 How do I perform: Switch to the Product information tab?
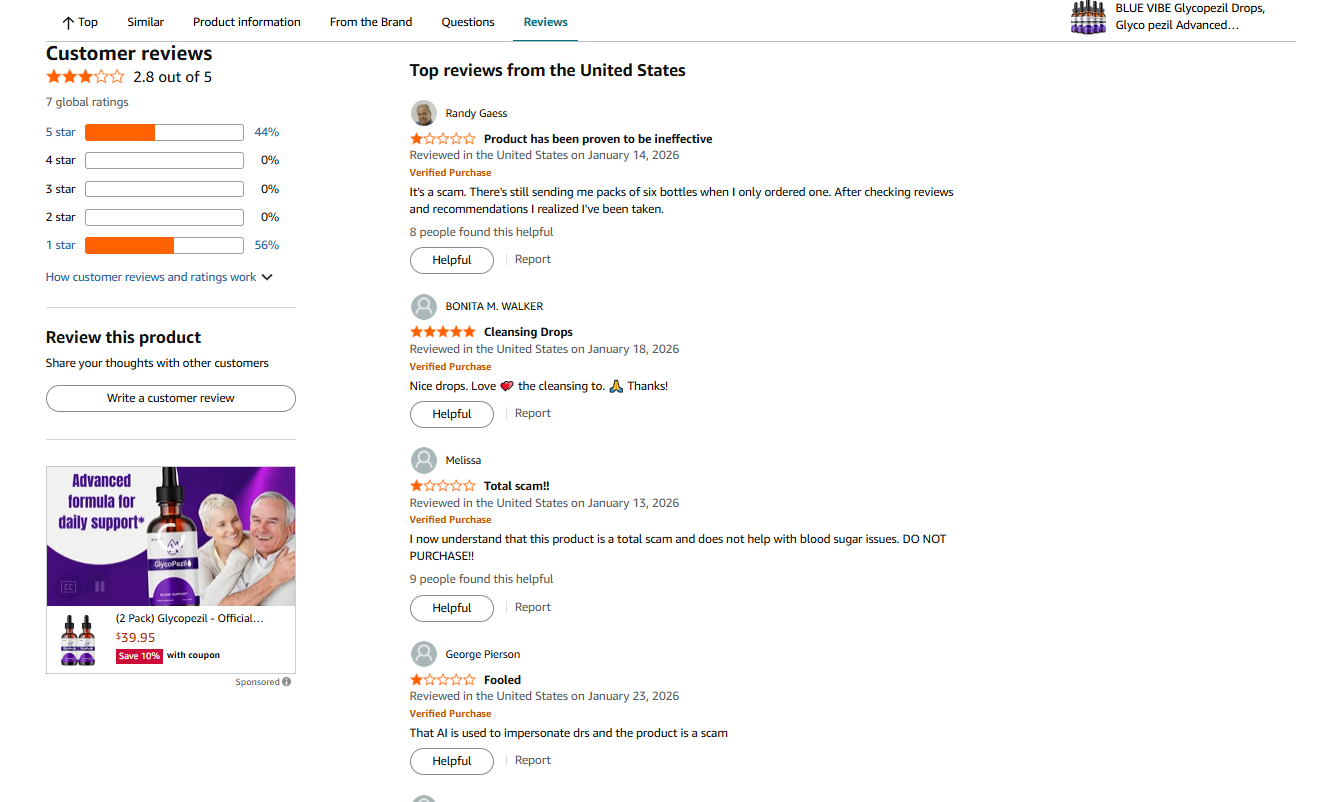click(247, 22)
